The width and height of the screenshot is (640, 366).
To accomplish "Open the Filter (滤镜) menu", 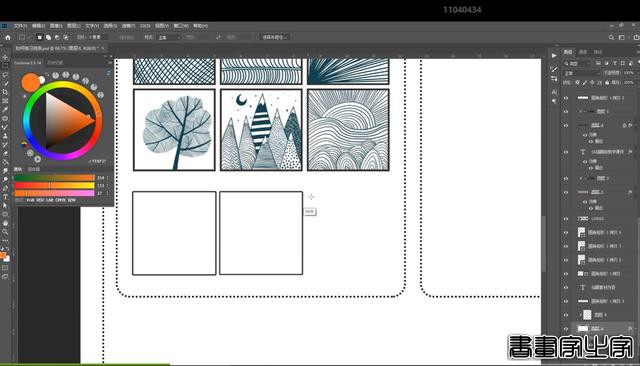I will 128,26.
